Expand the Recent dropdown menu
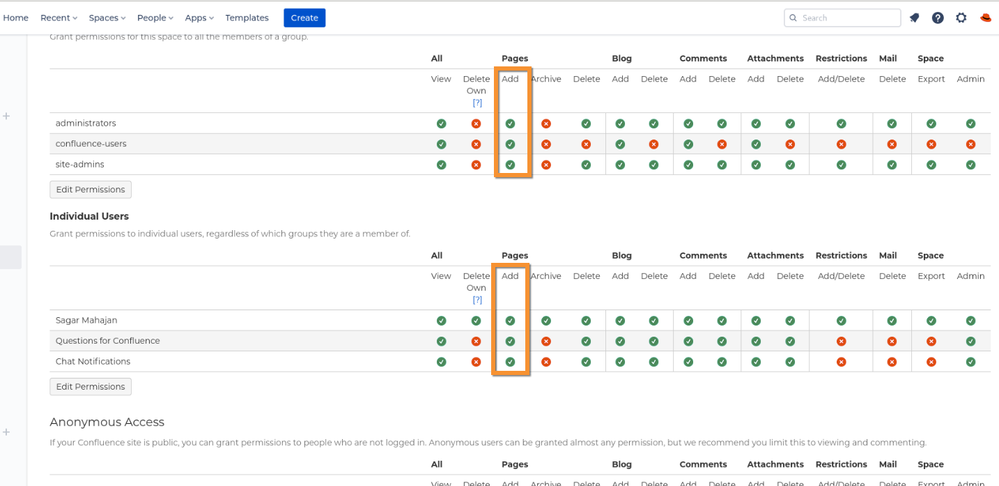Screen dimensions: 999x486 [59, 18]
